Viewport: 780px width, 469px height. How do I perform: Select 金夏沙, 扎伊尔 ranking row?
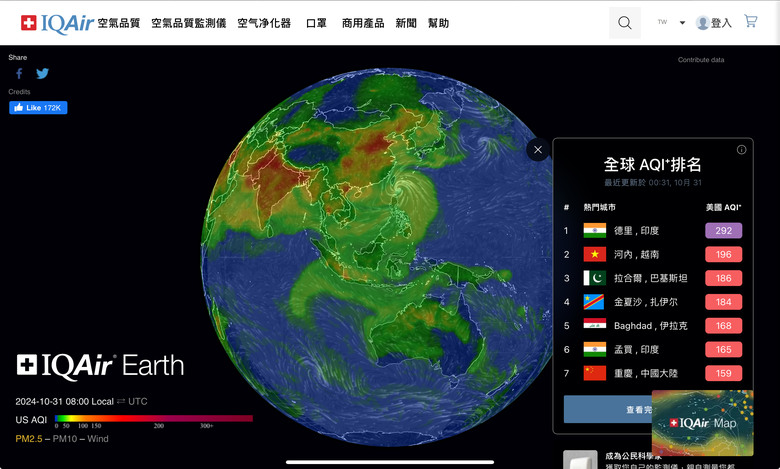pos(653,302)
